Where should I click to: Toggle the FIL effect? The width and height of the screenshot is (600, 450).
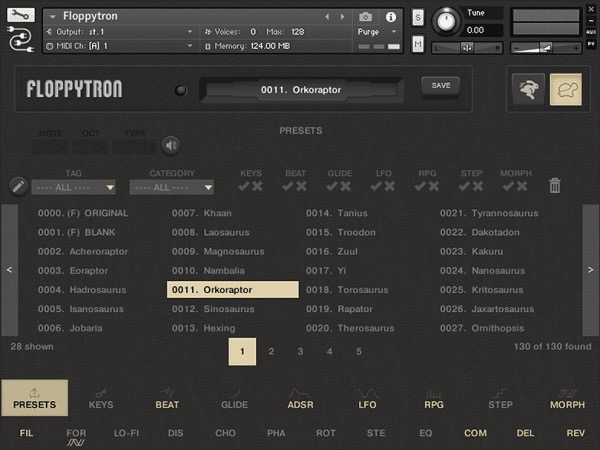coord(26,433)
